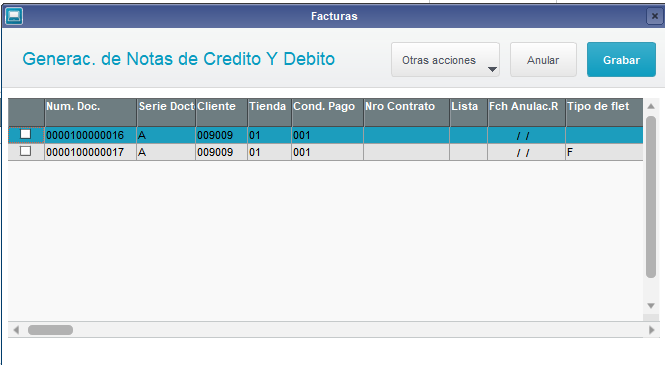Click Cliente 009009 in row 0000100000016
Image resolution: width=665 pixels, height=365 pixels.
click(x=221, y=135)
